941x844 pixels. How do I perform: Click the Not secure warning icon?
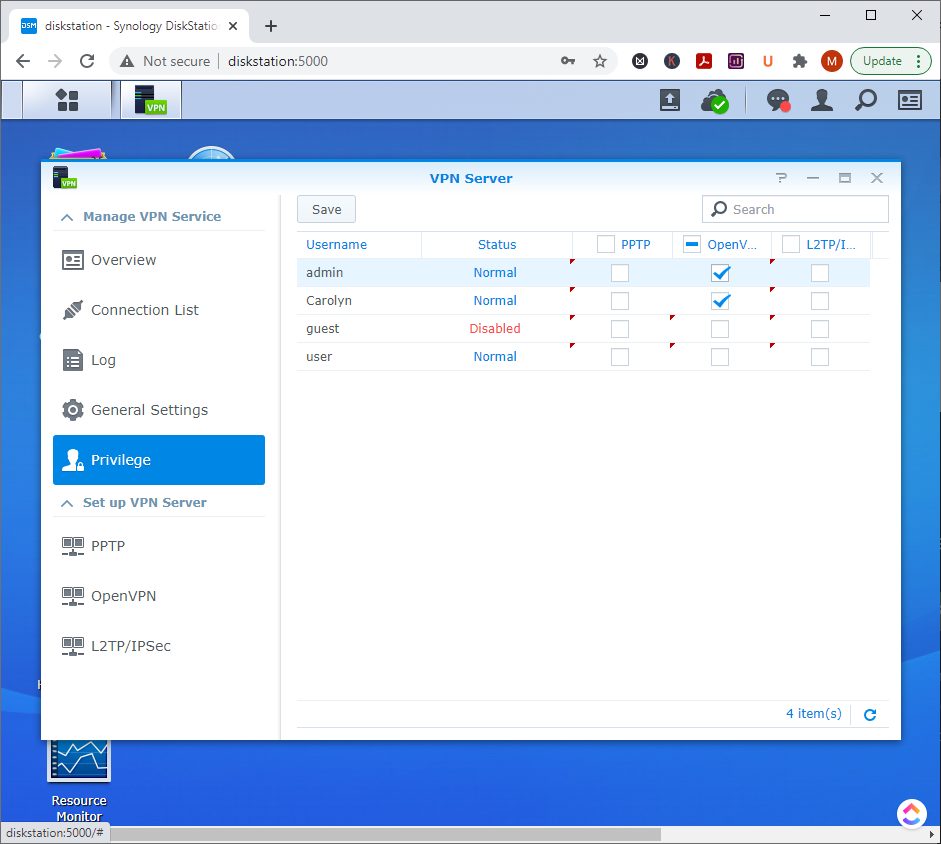click(127, 61)
